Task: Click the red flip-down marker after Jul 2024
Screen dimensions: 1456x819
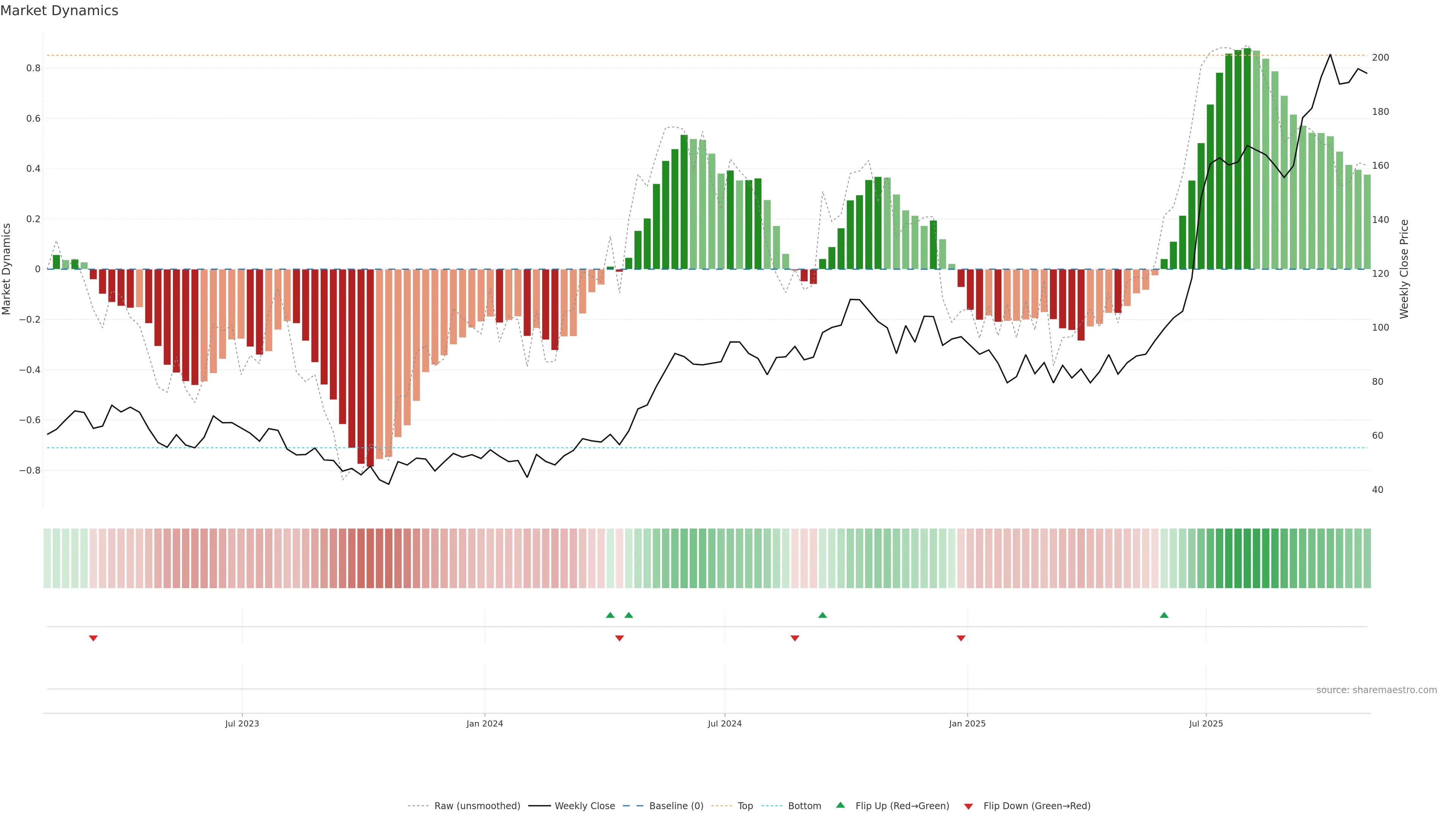Action: tap(795, 638)
